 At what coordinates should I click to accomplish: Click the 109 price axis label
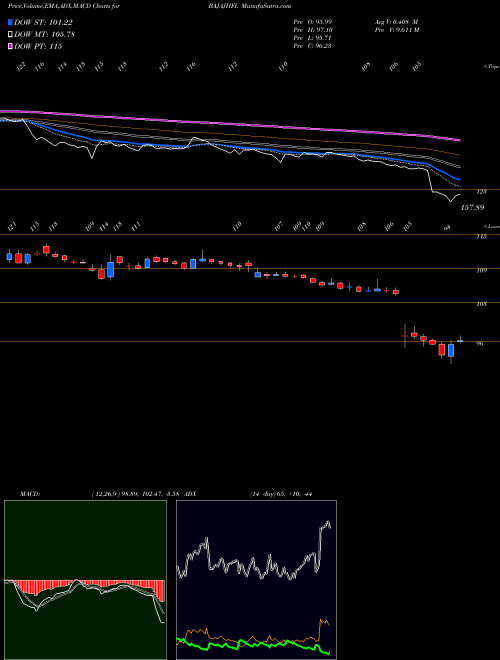click(x=482, y=270)
